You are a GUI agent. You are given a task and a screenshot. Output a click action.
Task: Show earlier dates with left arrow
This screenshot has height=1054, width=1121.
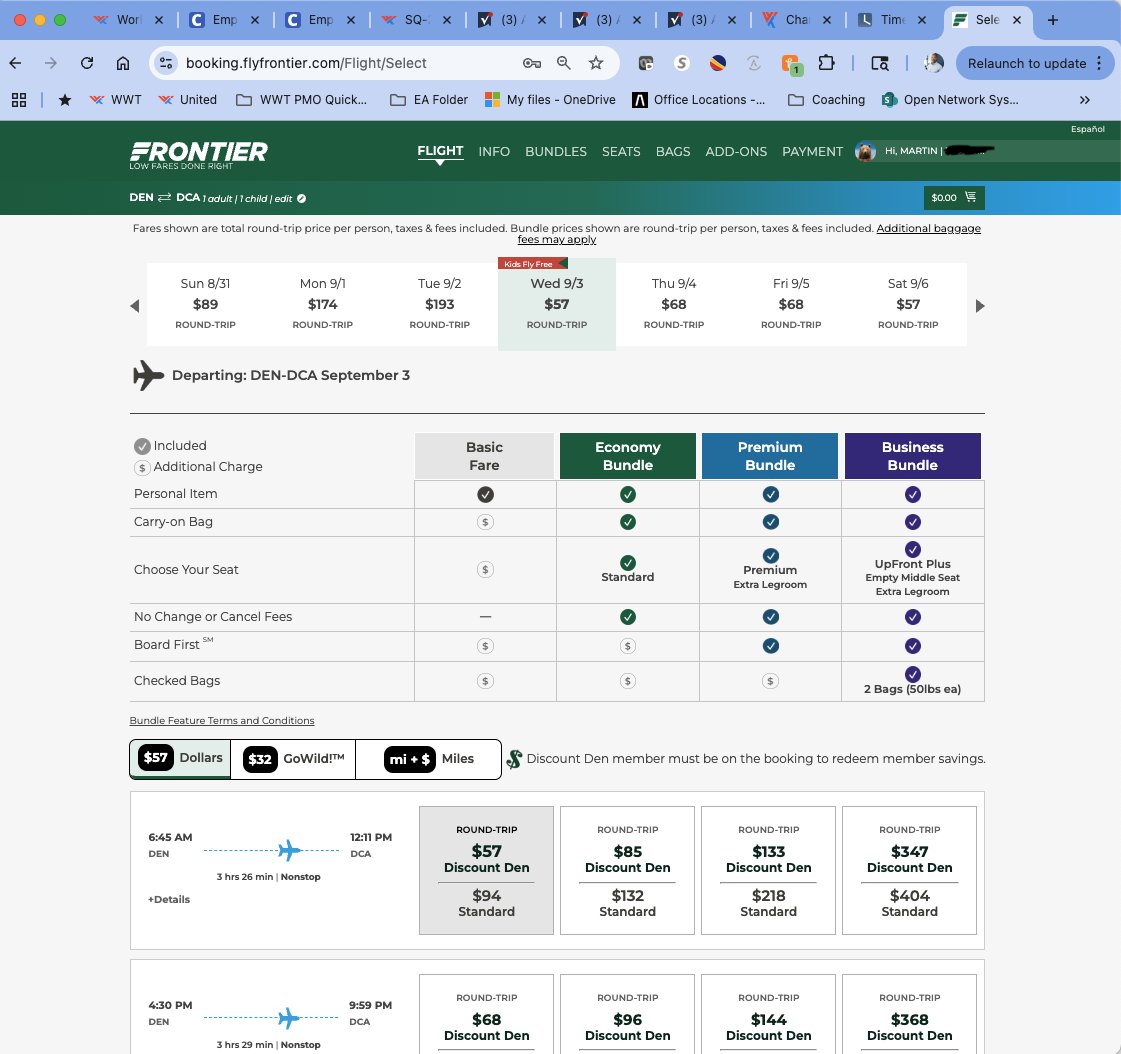click(x=134, y=306)
